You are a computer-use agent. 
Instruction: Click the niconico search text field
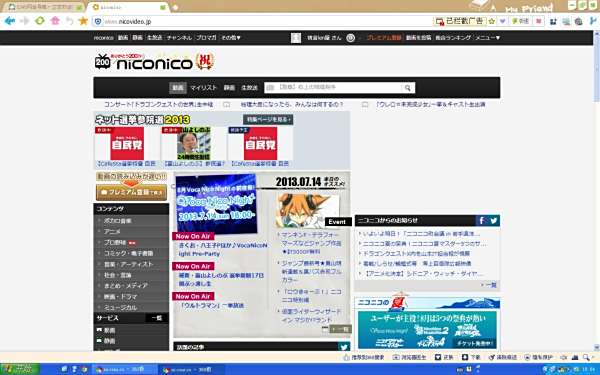click(333, 88)
